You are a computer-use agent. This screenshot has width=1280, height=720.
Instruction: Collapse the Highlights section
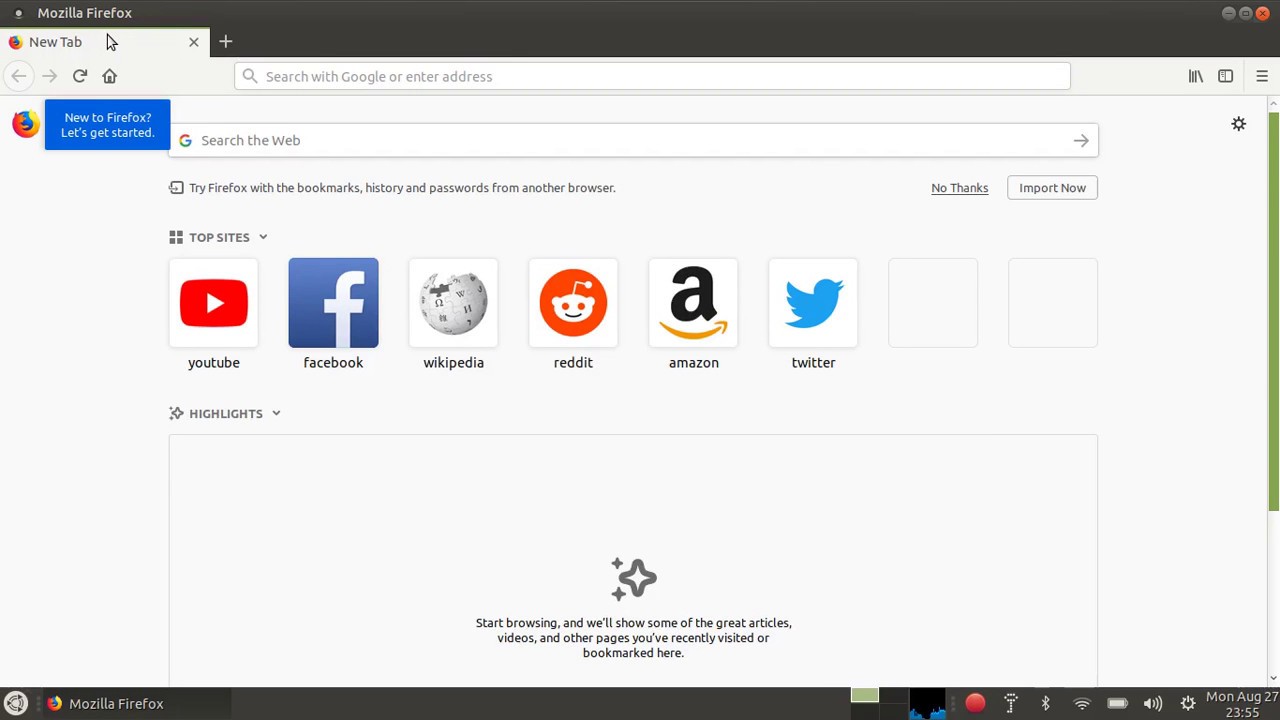click(276, 413)
